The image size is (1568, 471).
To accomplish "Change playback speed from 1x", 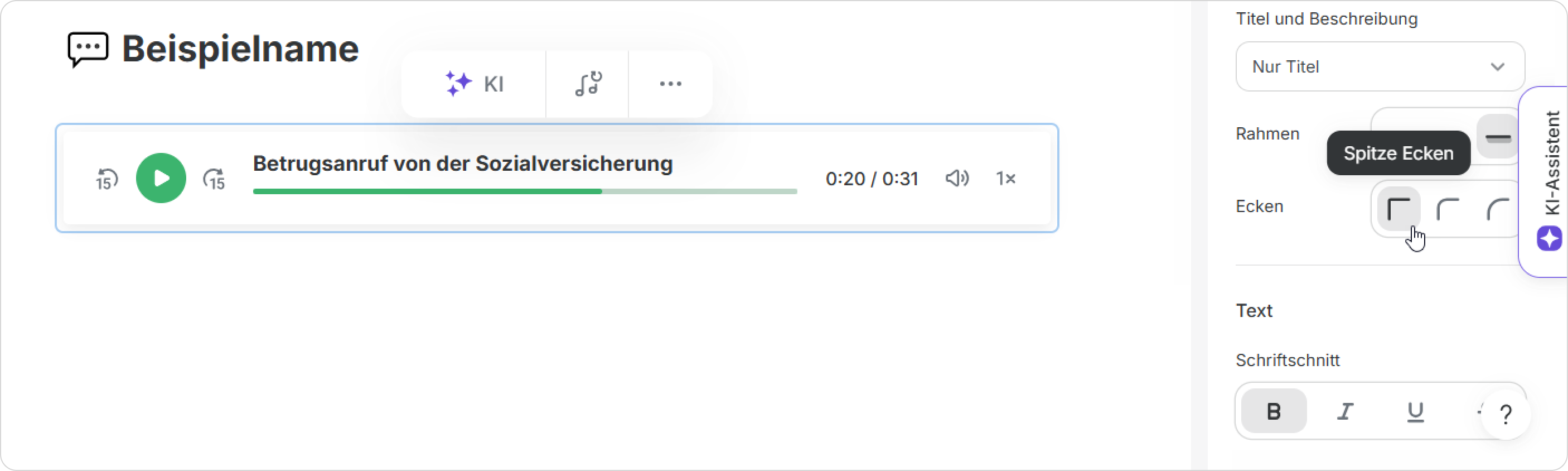I will pos(1005,179).
